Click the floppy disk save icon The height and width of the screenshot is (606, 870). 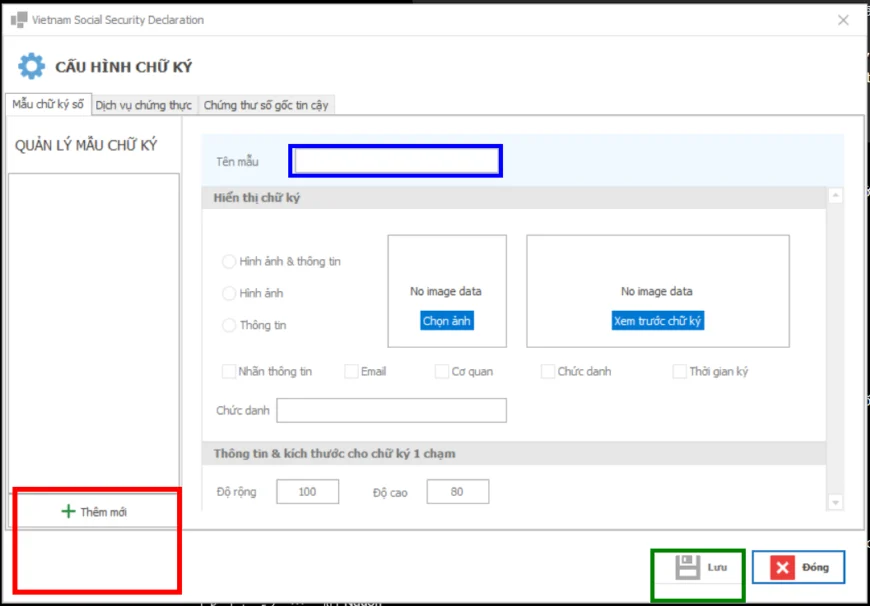(687, 567)
